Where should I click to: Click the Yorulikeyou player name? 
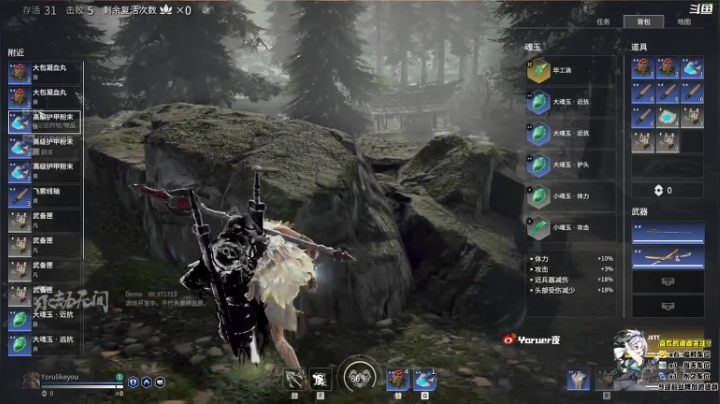click(x=60, y=377)
